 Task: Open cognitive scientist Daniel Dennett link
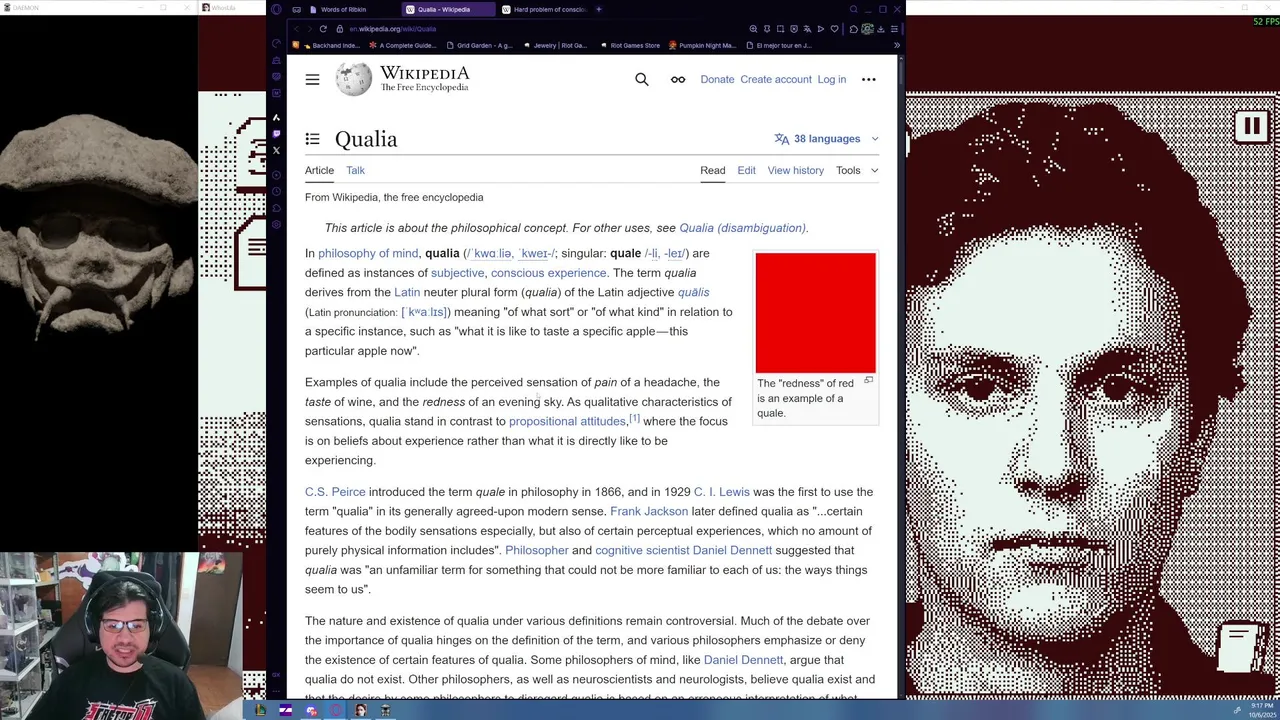click(x=683, y=550)
